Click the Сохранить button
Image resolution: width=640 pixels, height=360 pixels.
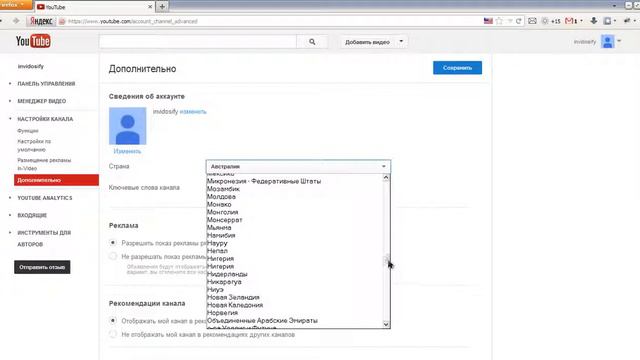pos(457,68)
